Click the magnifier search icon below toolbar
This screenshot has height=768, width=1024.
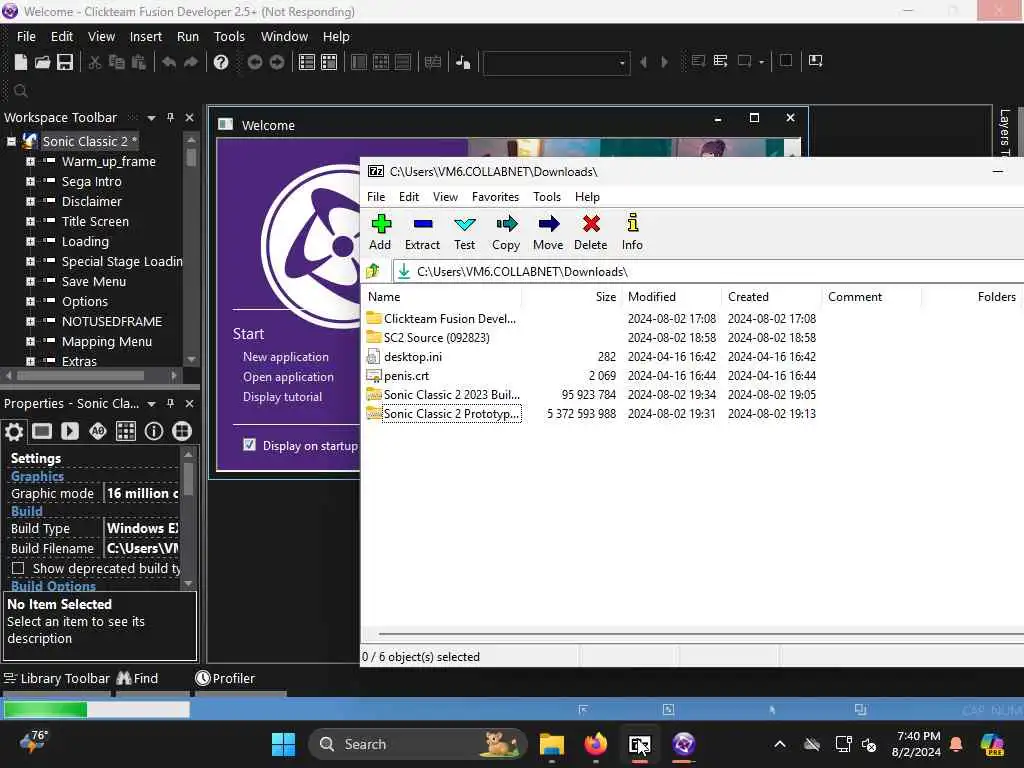click(20, 91)
